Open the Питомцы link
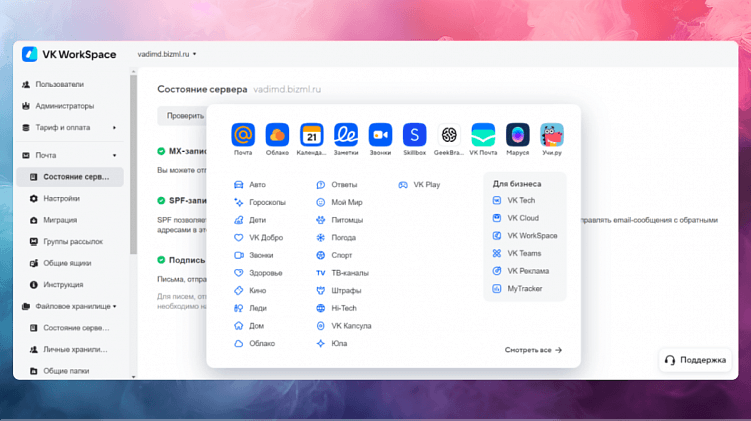Image resolution: width=751 pixels, height=421 pixels. (x=347, y=220)
